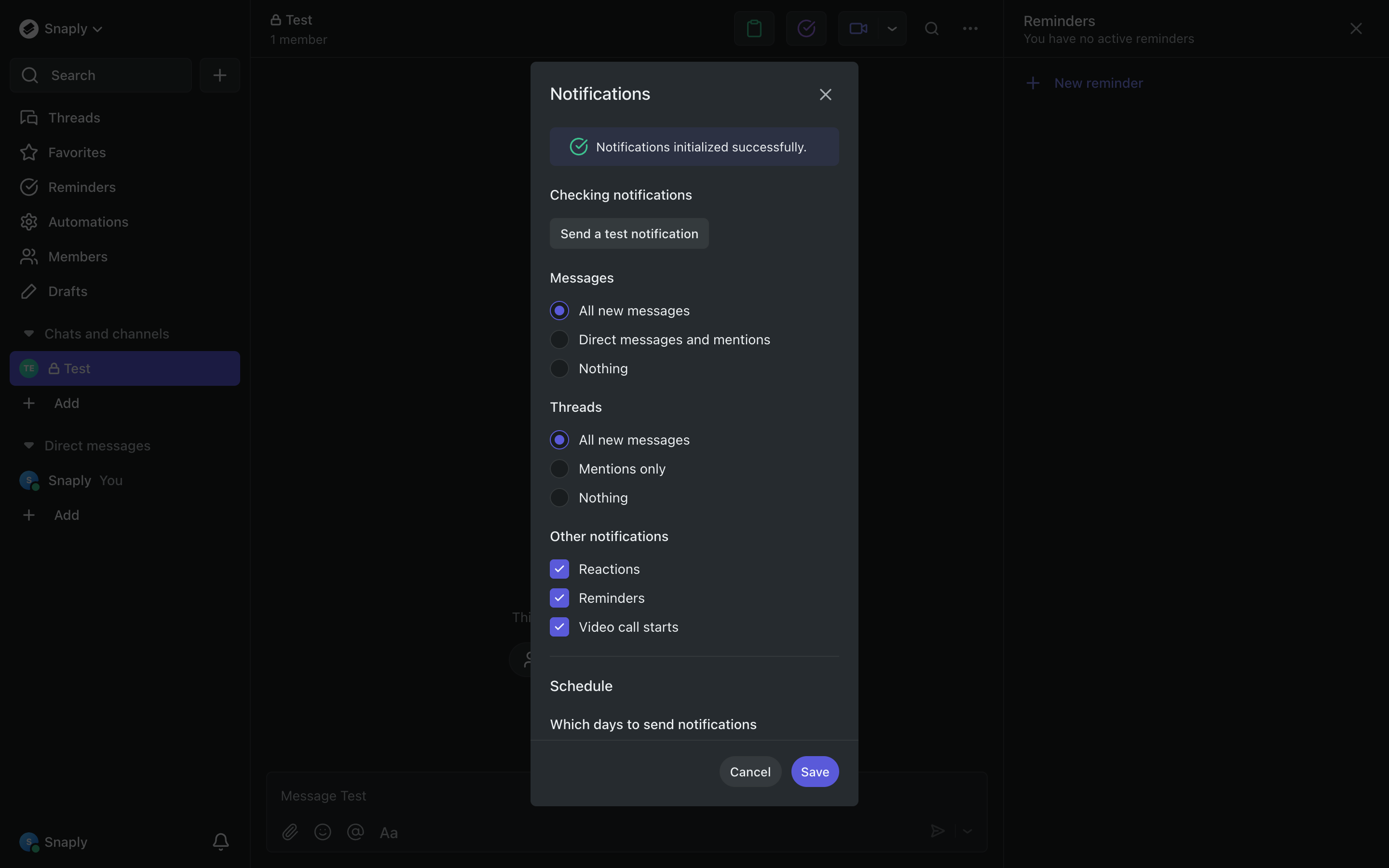Collapse the Chats and channels section
1389x868 pixels.
point(29,334)
